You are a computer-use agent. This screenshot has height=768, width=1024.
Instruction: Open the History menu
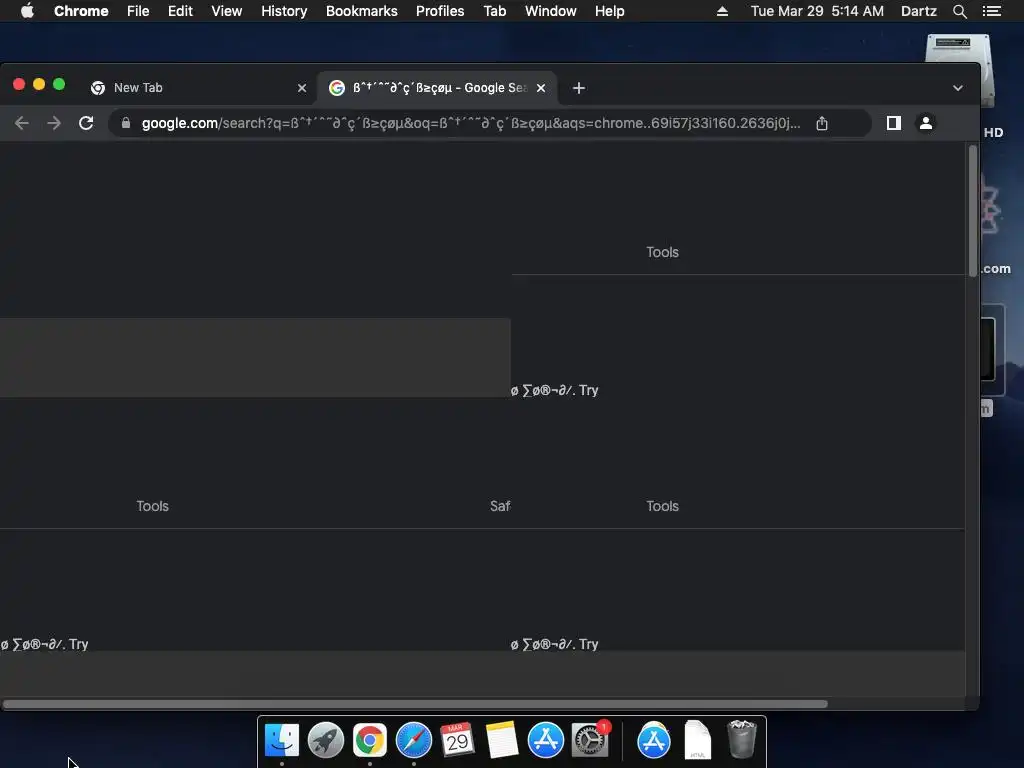284,11
